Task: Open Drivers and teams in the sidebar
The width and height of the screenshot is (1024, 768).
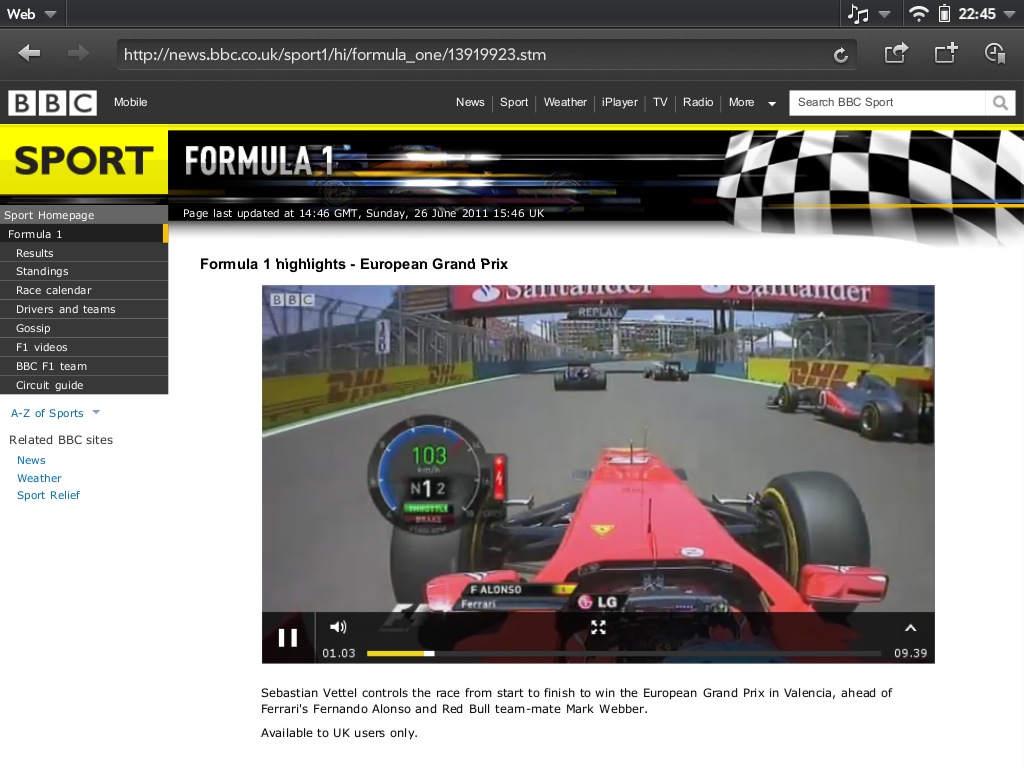Action: 84,309
